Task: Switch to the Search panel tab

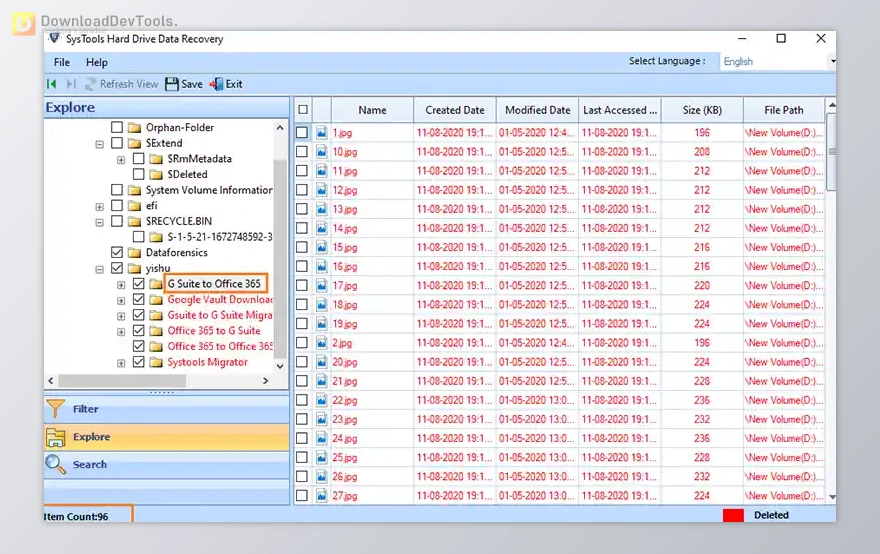Action: (x=167, y=465)
